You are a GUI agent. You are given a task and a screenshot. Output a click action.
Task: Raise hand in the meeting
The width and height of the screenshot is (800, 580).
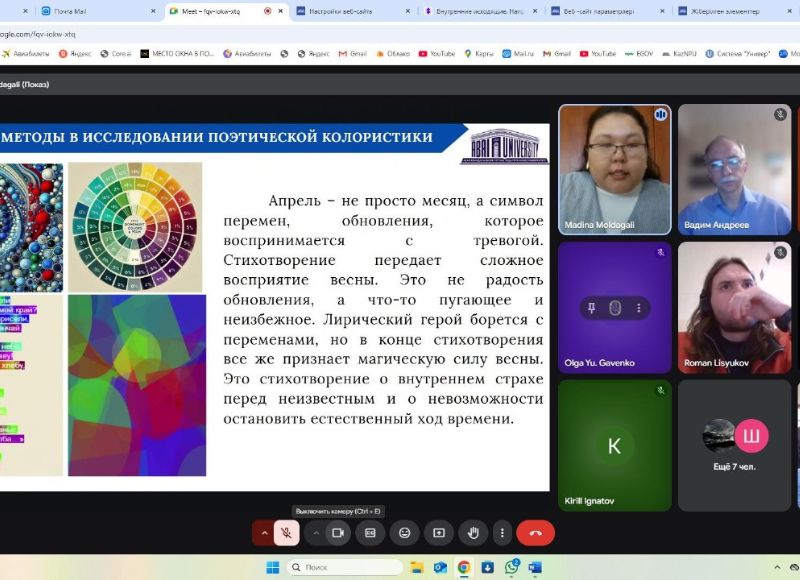pos(470,533)
